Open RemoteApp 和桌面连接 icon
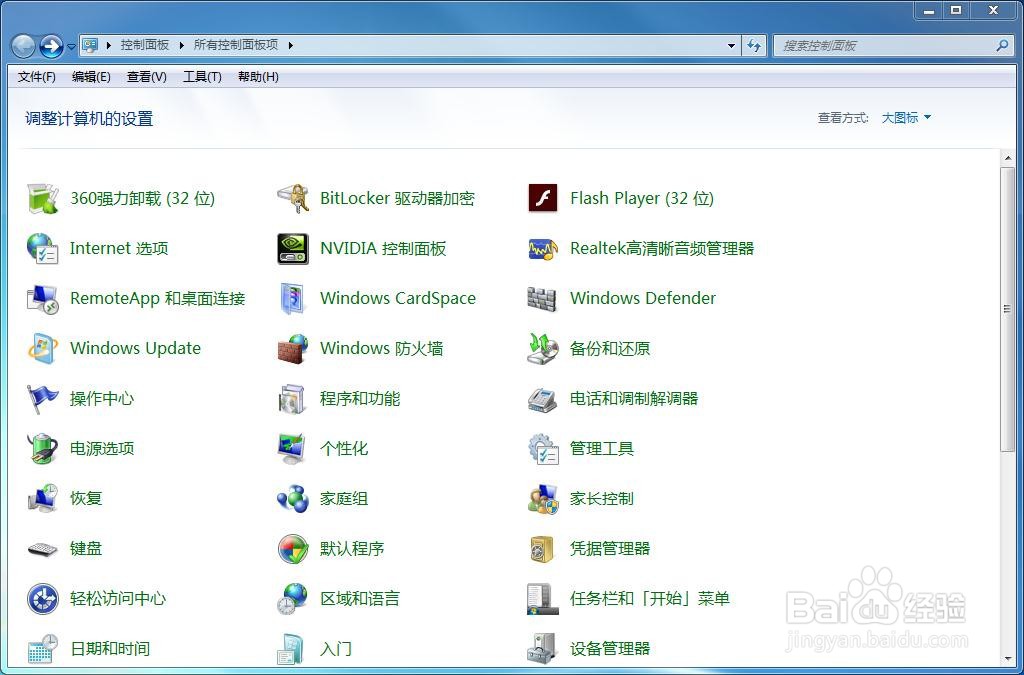The image size is (1024, 675). pyautogui.click(x=43, y=299)
